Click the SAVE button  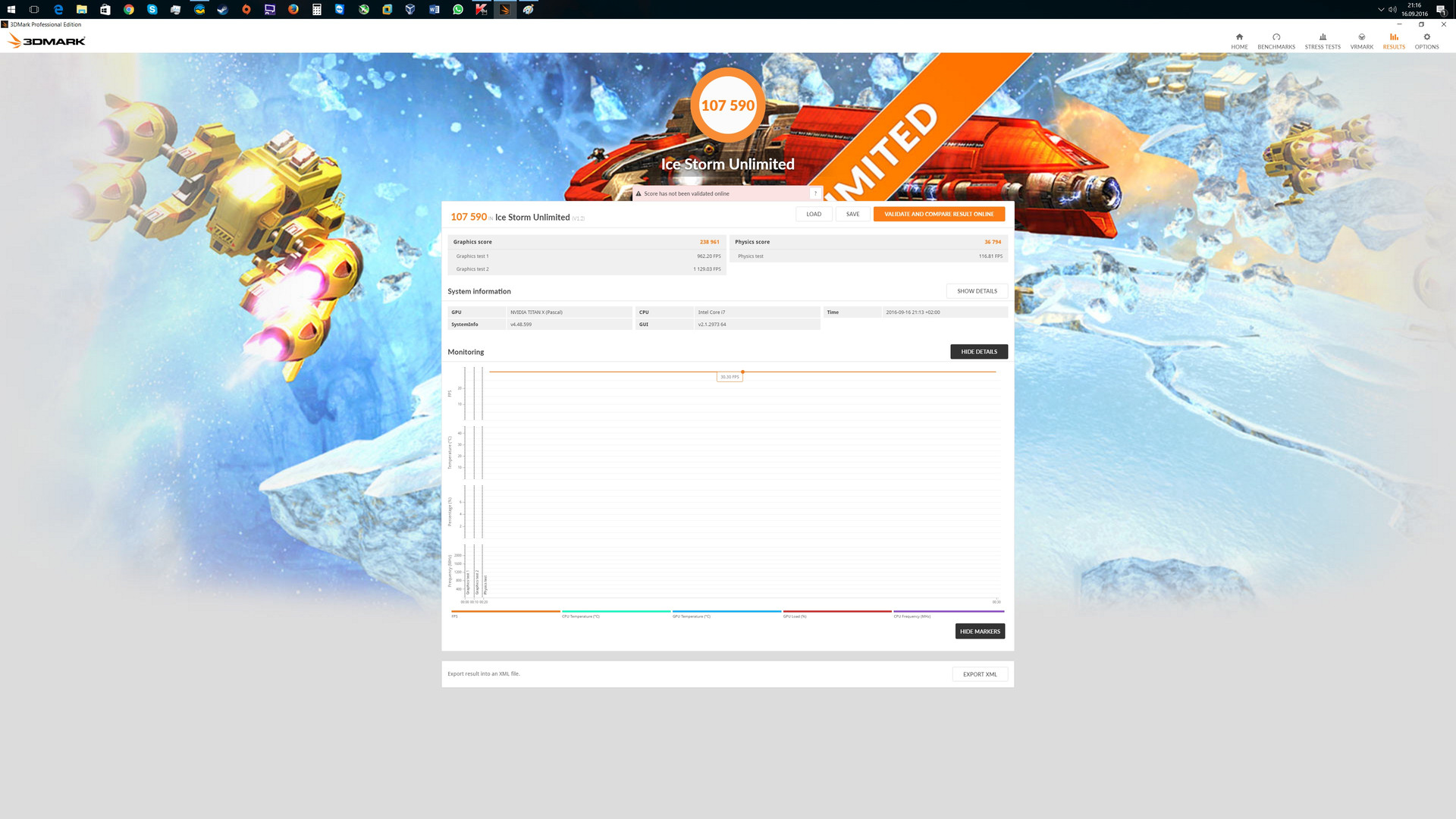[852, 214]
